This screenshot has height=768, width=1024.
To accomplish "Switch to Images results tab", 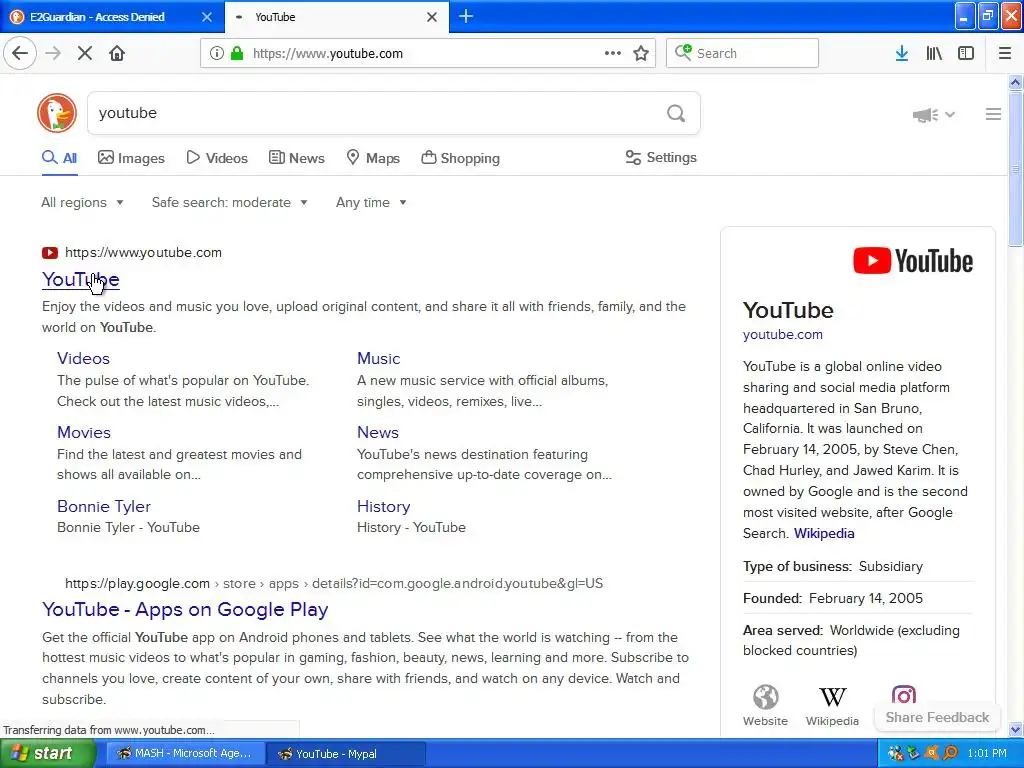I will pyautogui.click(x=131, y=158).
